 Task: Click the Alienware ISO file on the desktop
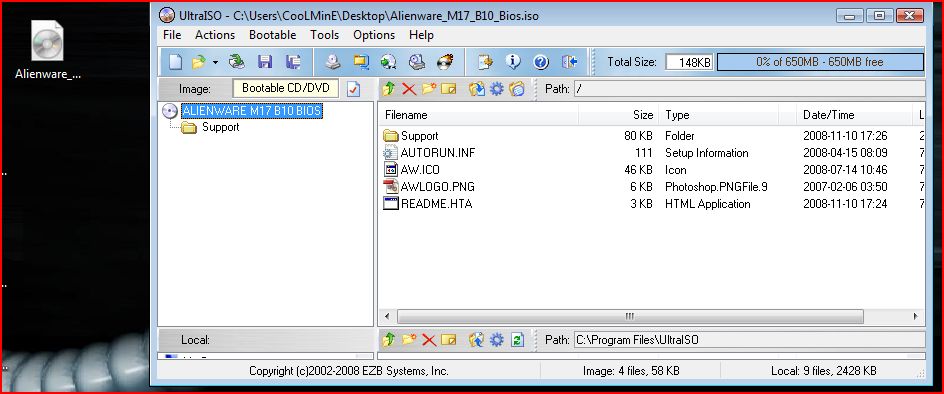pos(48,51)
